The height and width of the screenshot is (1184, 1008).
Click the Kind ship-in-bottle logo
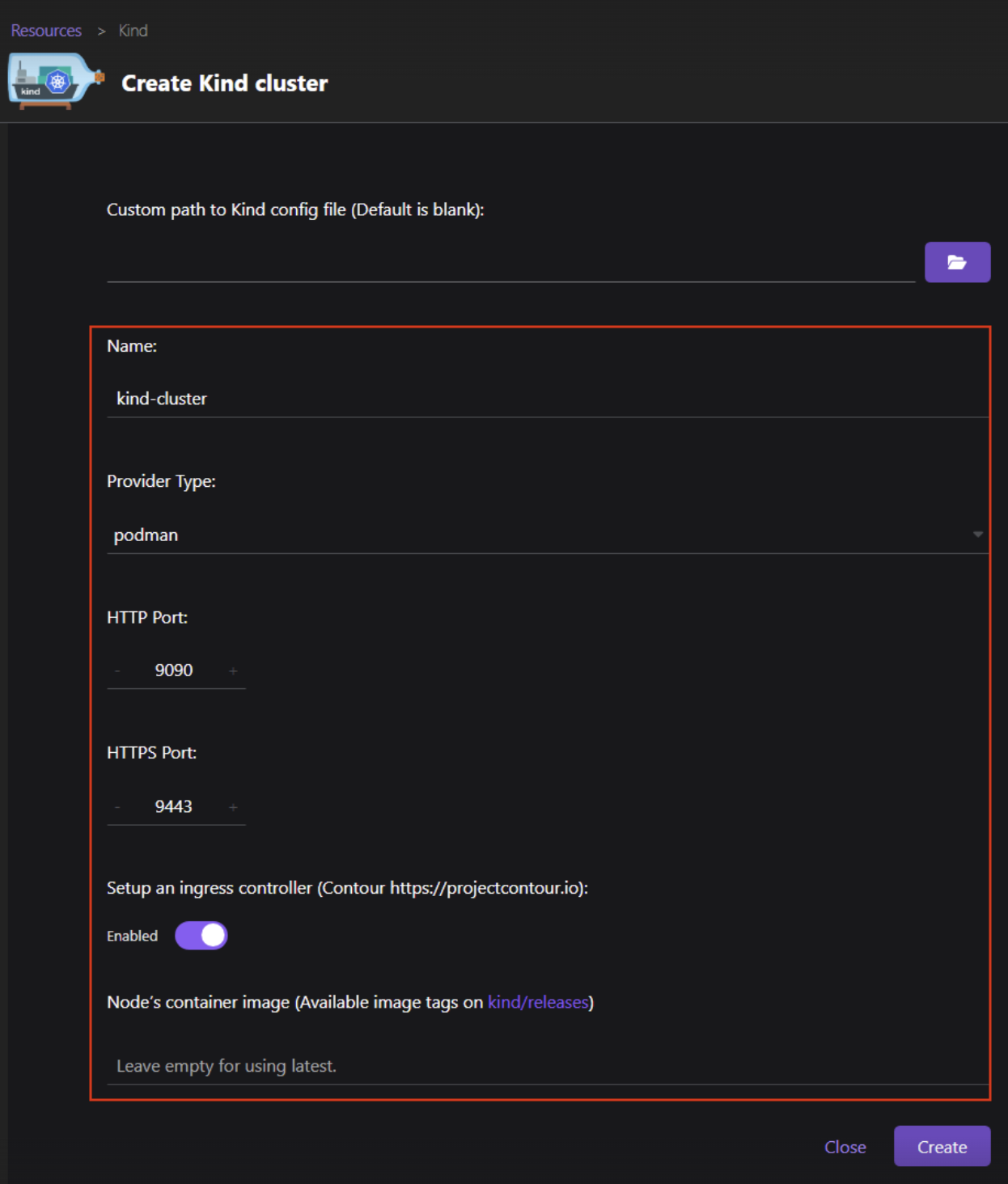coord(56,81)
